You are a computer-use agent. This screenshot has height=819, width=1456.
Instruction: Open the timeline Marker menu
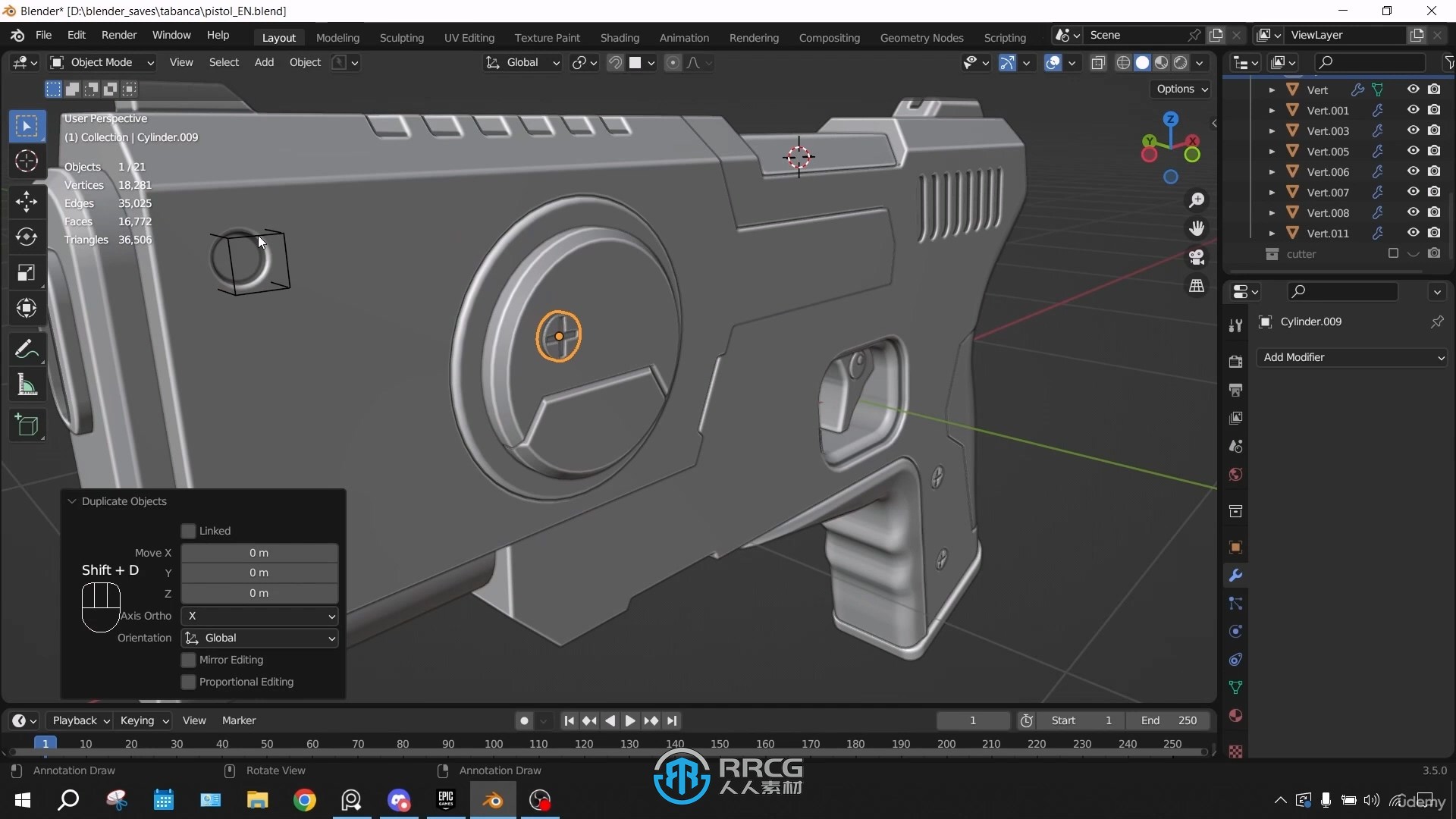point(239,720)
